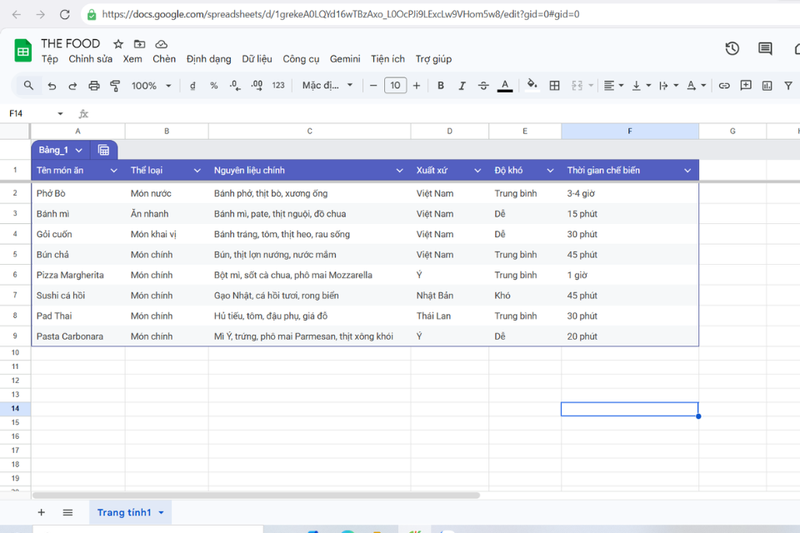Image resolution: width=800 pixels, height=533 pixels.
Task: Open the text color picker
Action: 505,86
